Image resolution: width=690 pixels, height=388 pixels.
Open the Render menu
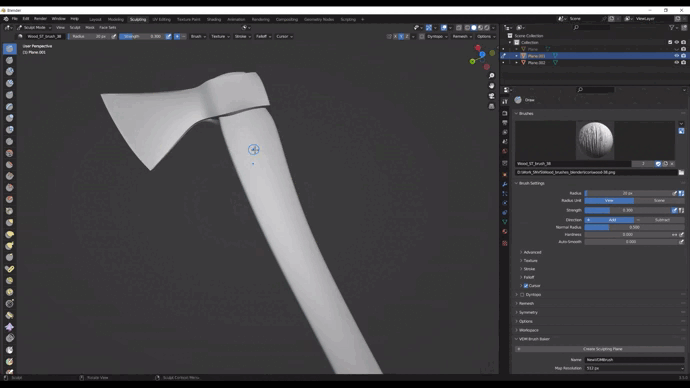pyautogui.click(x=40, y=19)
